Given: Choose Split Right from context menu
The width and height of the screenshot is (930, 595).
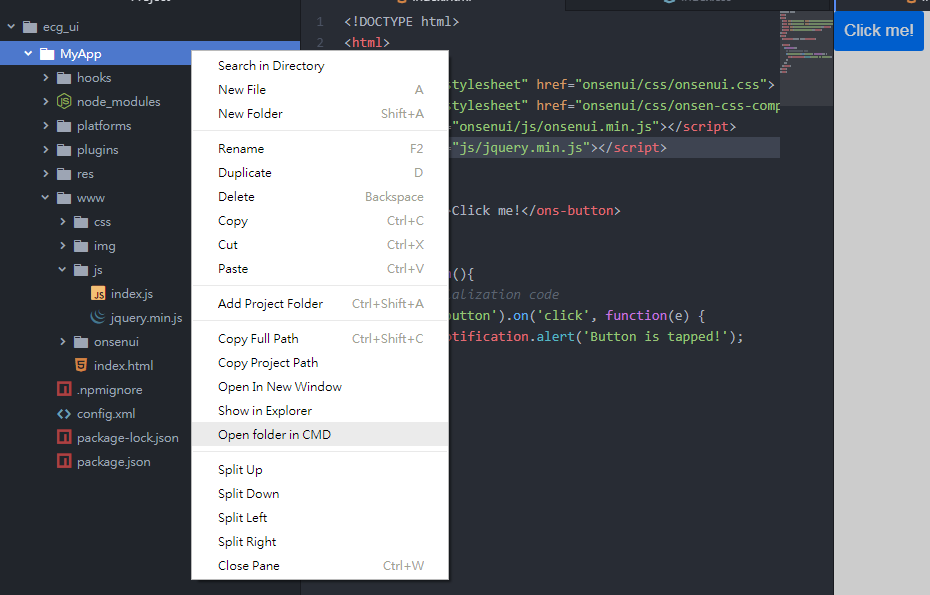Looking at the screenshot, I should (x=320, y=542).
